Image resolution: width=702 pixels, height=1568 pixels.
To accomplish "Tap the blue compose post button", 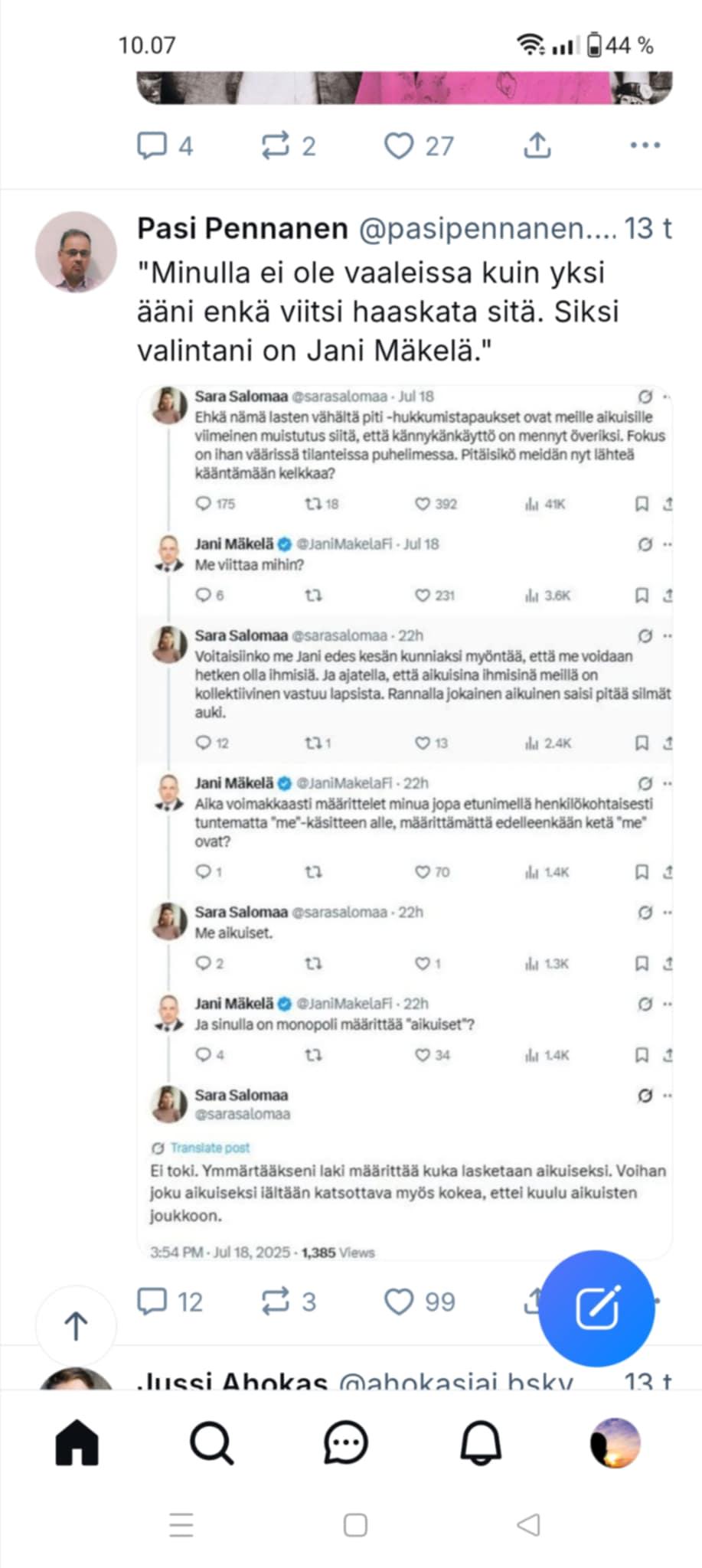I will (x=597, y=1308).
